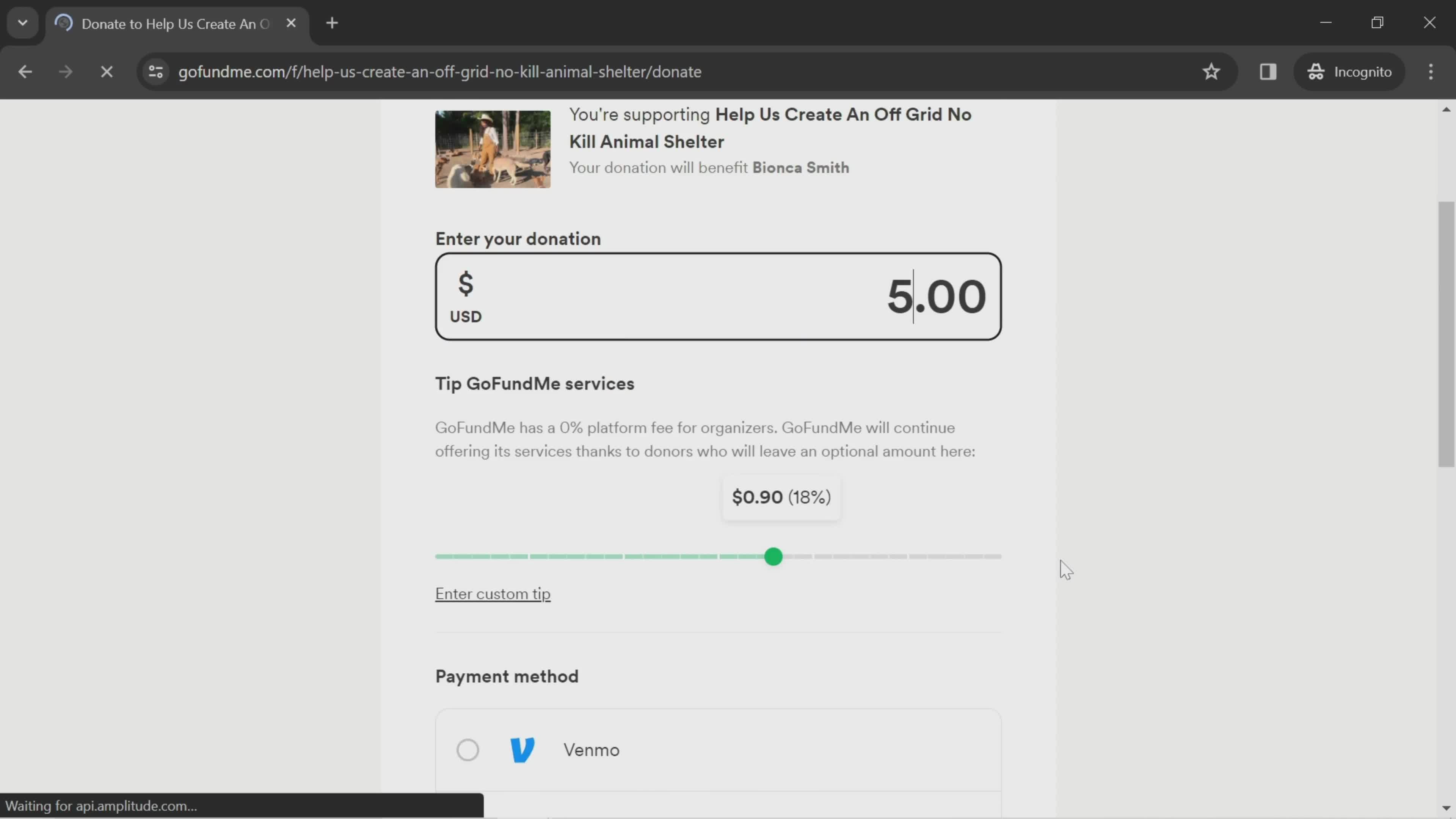Click the scrollbar down arrow
The width and height of the screenshot is (1456, 819).
point(1446,809)
